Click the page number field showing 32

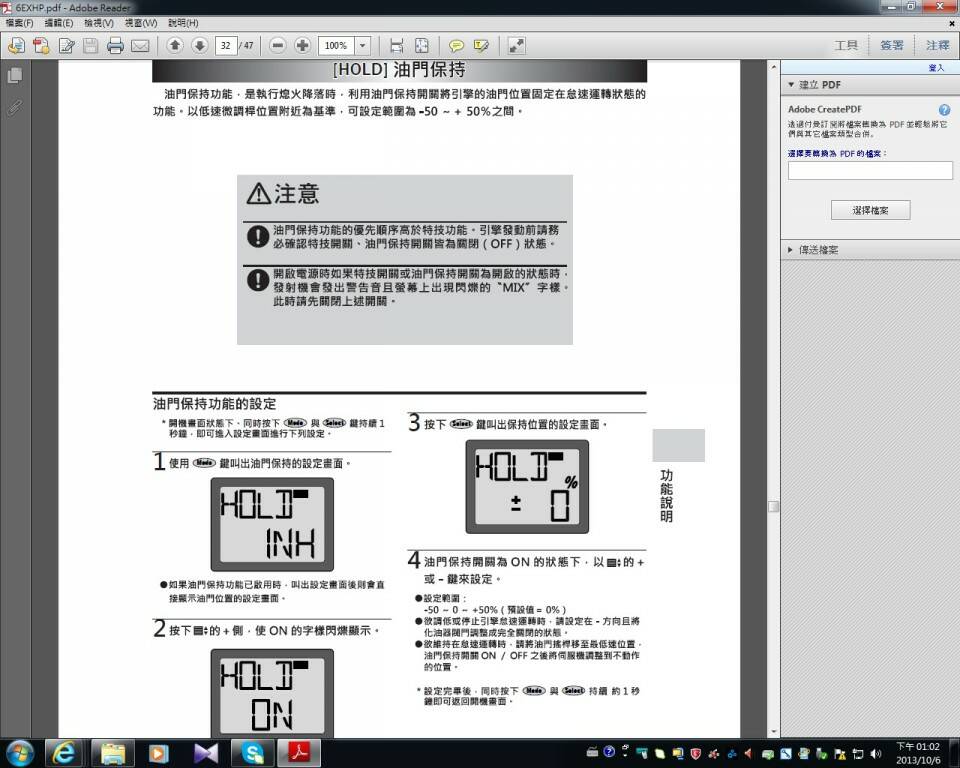tap(226, 45)
